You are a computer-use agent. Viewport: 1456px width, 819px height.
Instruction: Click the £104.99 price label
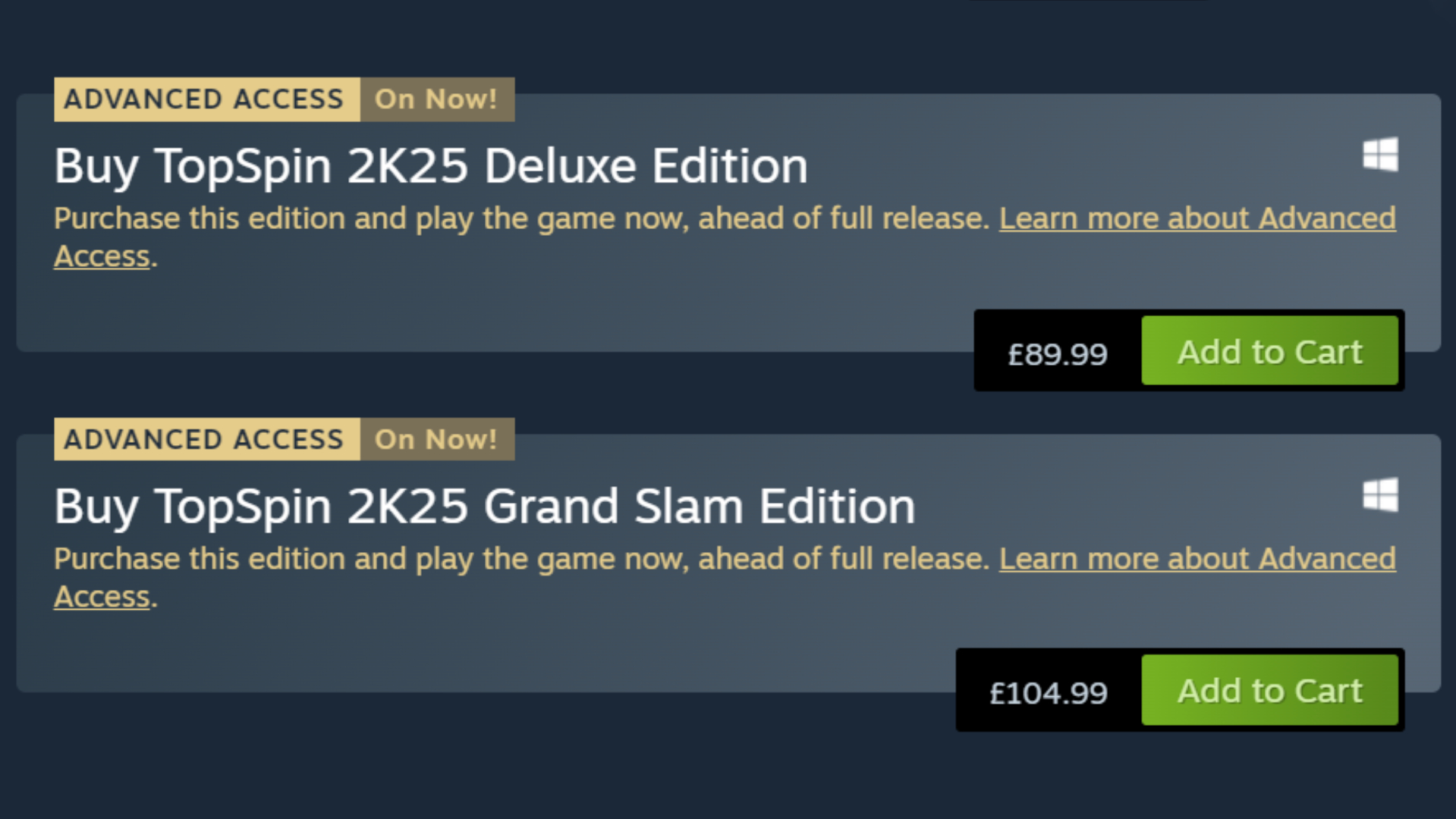(x=1048, y=692)
